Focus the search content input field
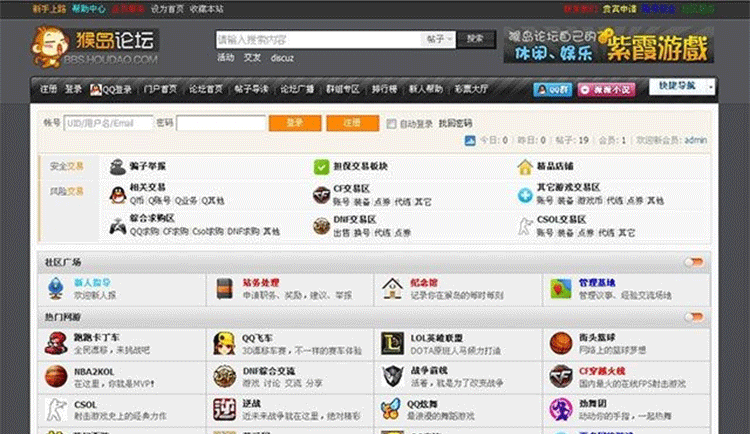Viewport: 750px width, 434px height. point(318,40)
